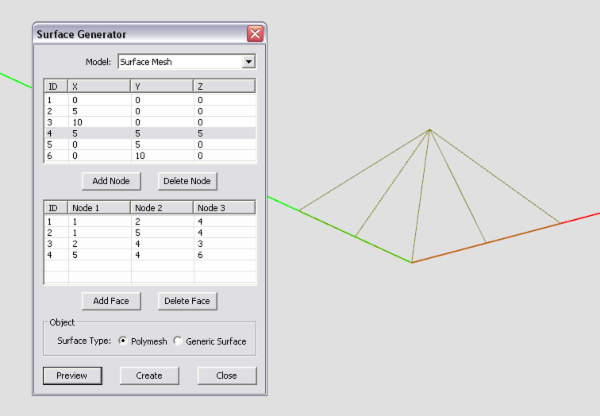Click Node 3 value 3 of face 3
The image size is (600, 416).
point(200,244)
